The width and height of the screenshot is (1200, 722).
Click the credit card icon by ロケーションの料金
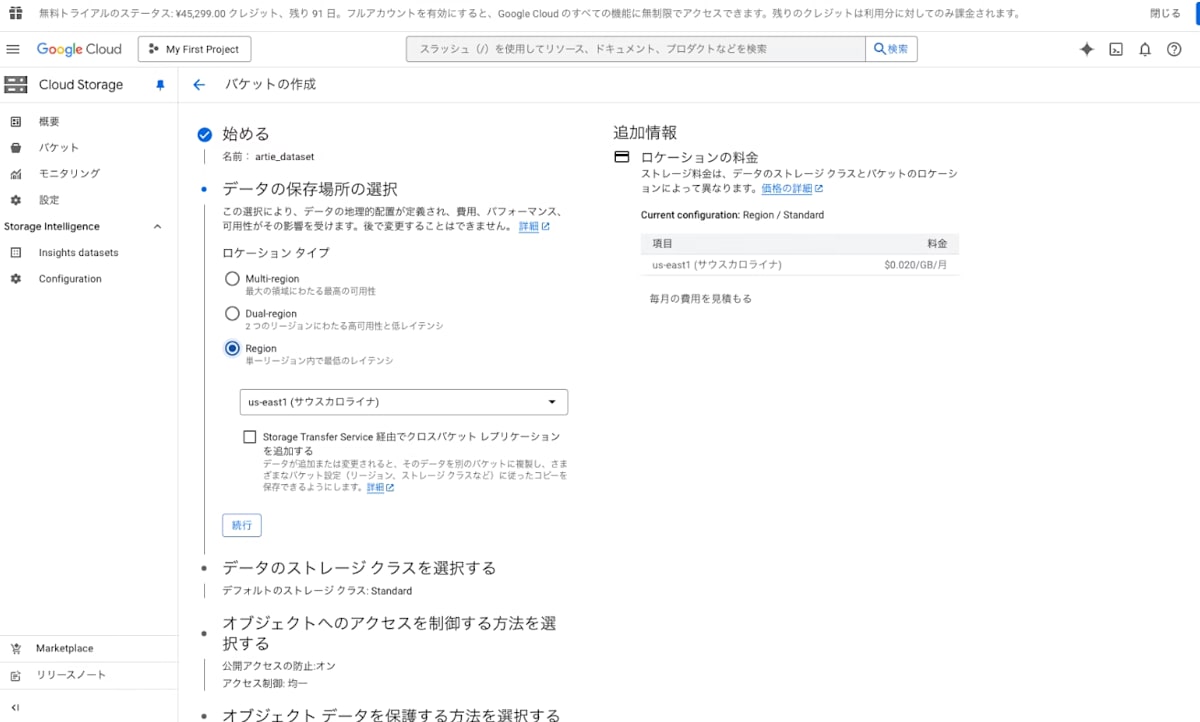[x=622, y=157]
